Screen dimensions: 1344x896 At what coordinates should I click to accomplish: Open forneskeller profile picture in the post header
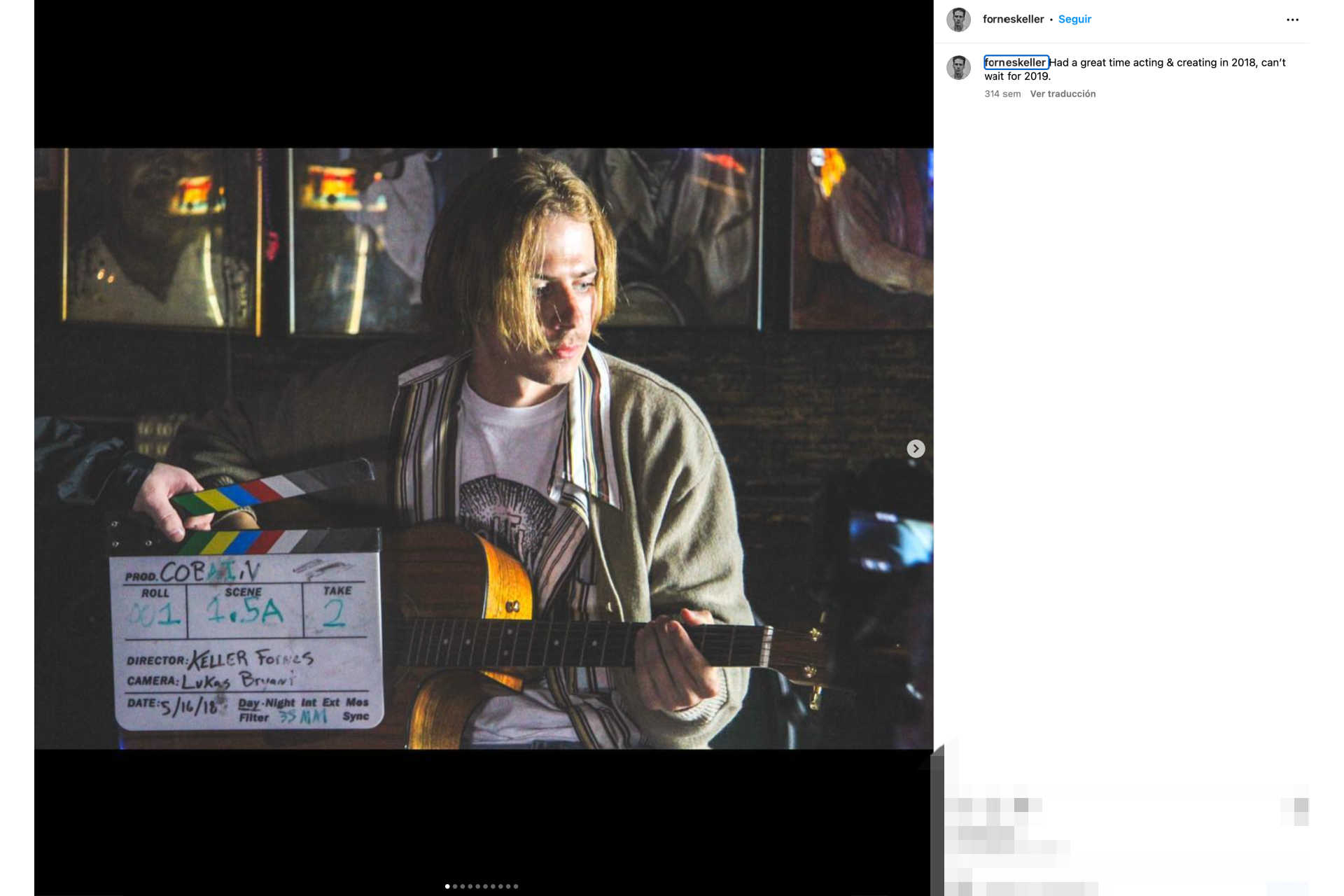(x=958, y=20)
